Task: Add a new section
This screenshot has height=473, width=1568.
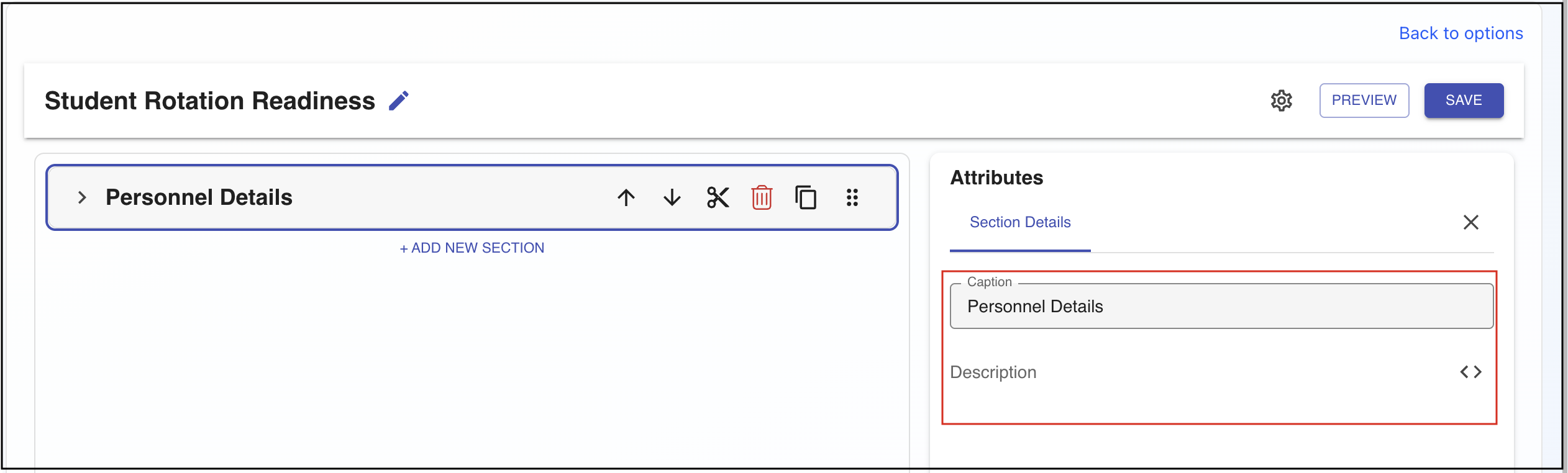Action: (472, 248)
